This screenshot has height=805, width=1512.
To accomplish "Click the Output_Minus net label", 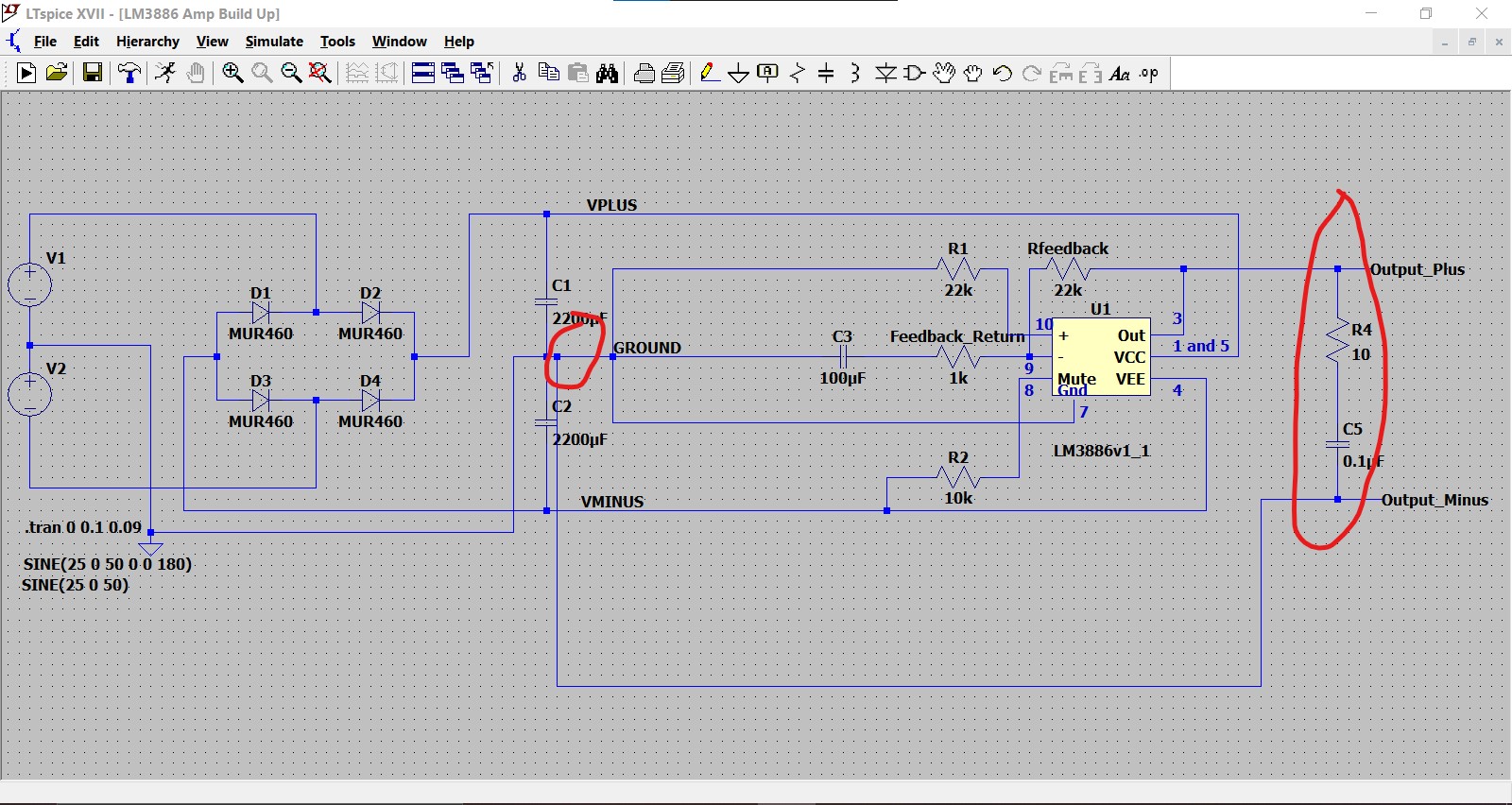I will tap(1435, 500).
